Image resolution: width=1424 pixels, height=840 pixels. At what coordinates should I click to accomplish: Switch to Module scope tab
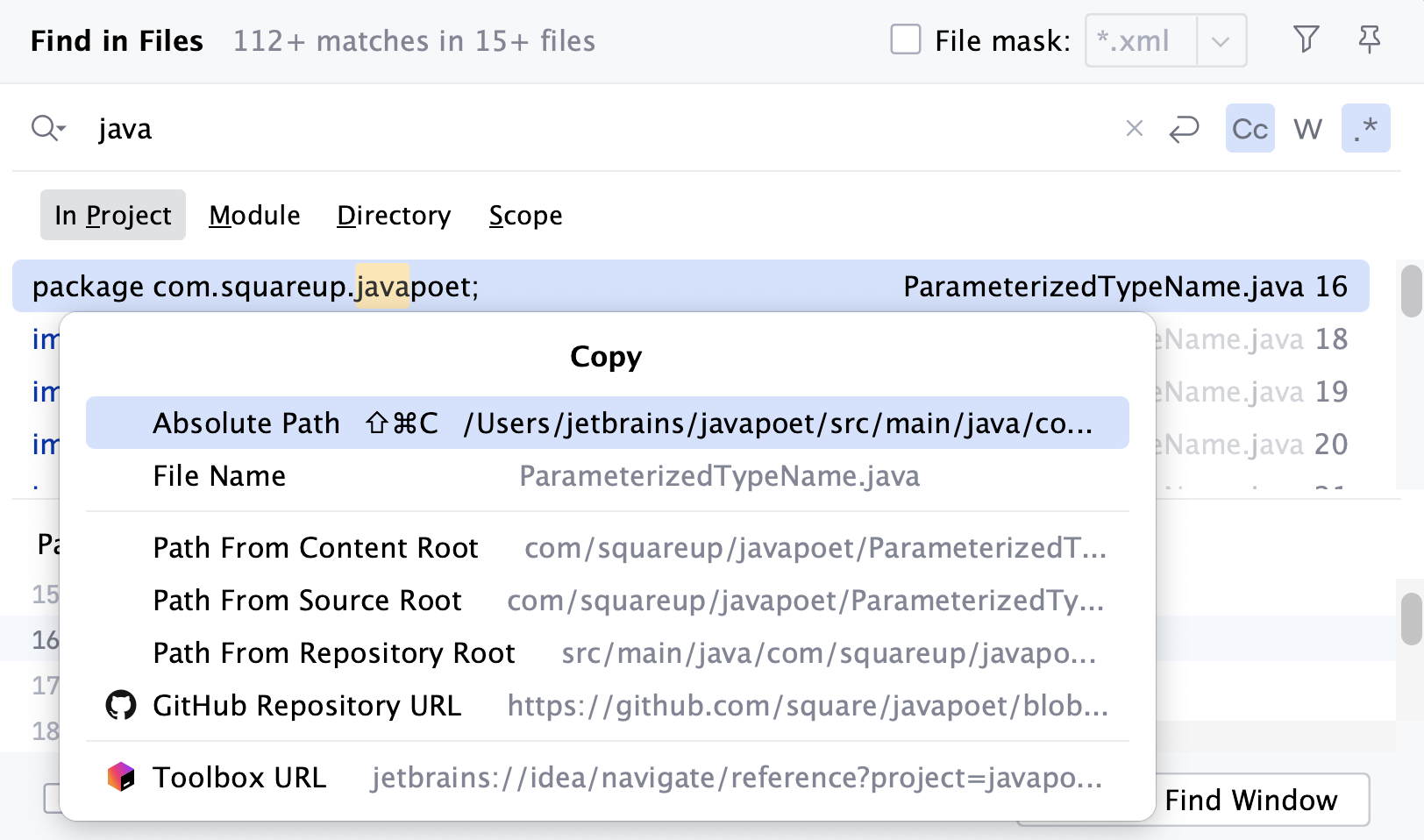click(x=254, y=215)
